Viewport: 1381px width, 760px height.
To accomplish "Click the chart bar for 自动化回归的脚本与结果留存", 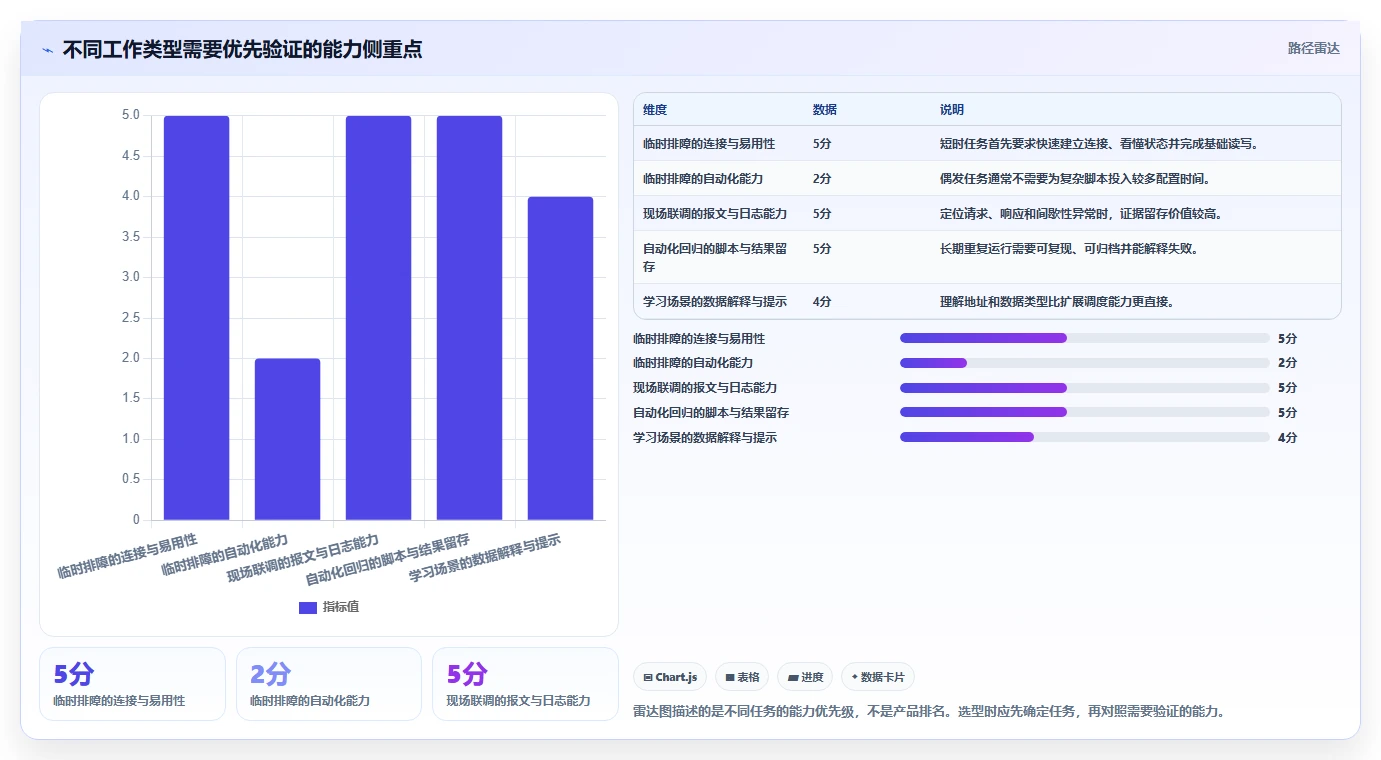I will (x=470, y=318).
